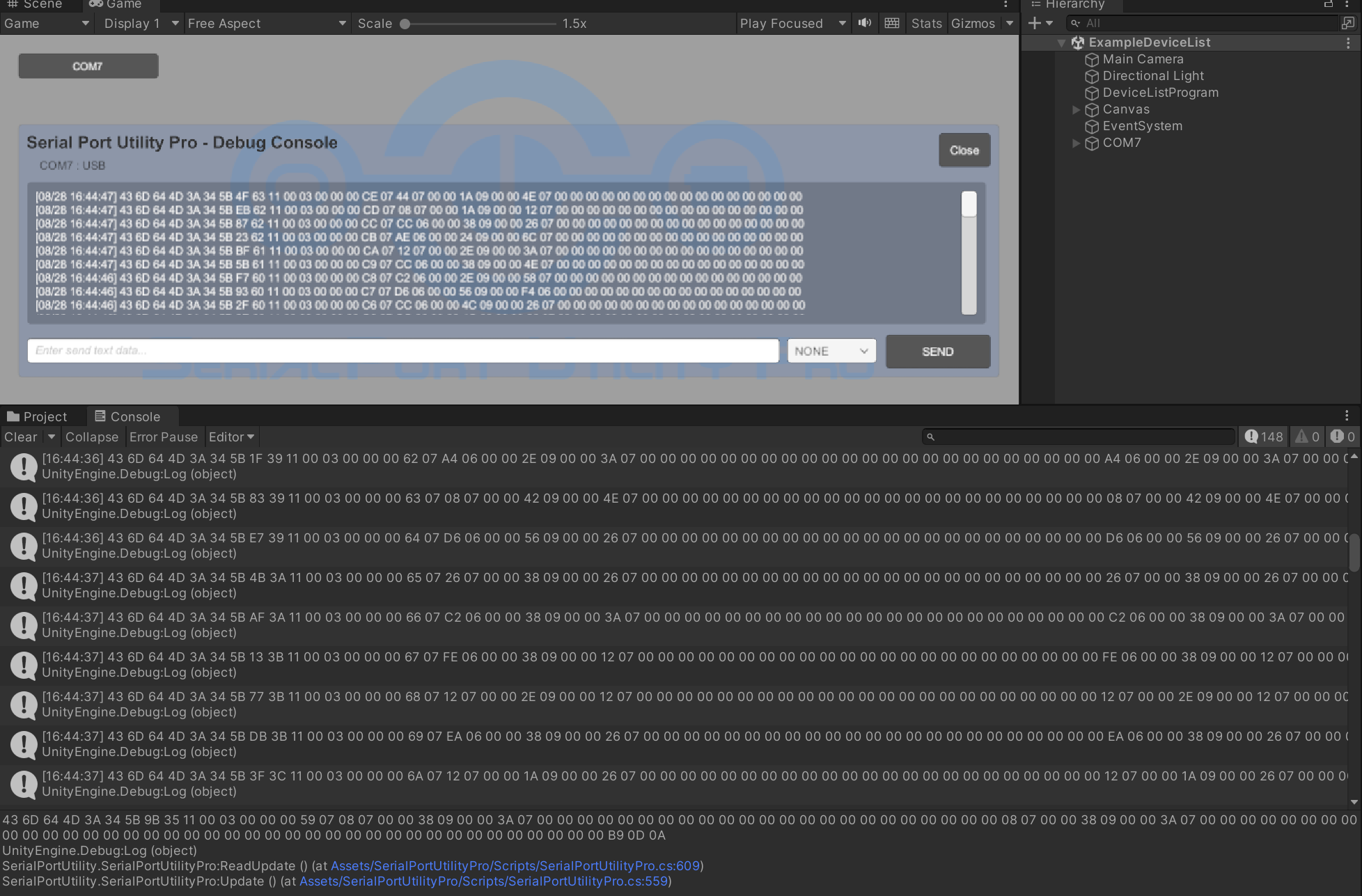Toggle info messages count 148

(1263, 437)
